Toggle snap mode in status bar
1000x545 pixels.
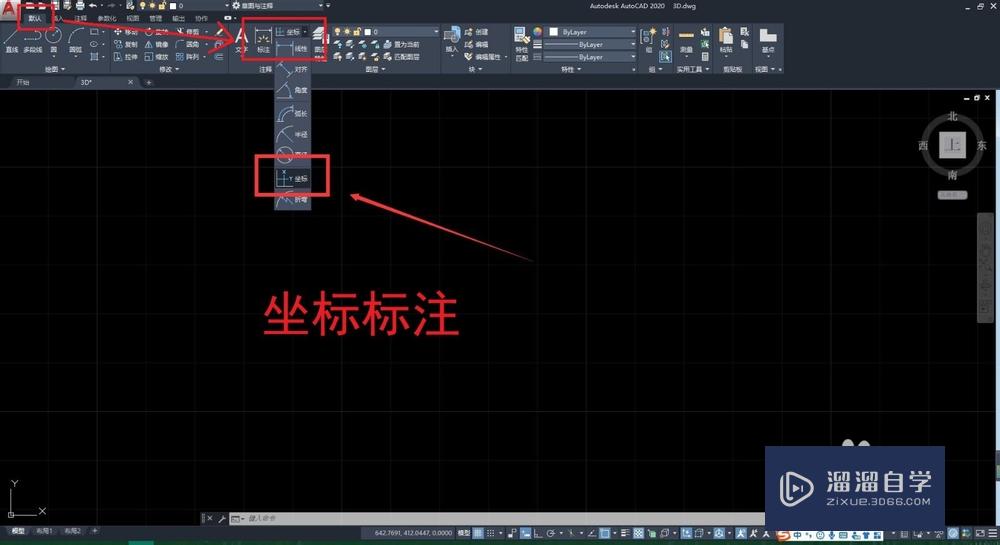tap(490, 533)
